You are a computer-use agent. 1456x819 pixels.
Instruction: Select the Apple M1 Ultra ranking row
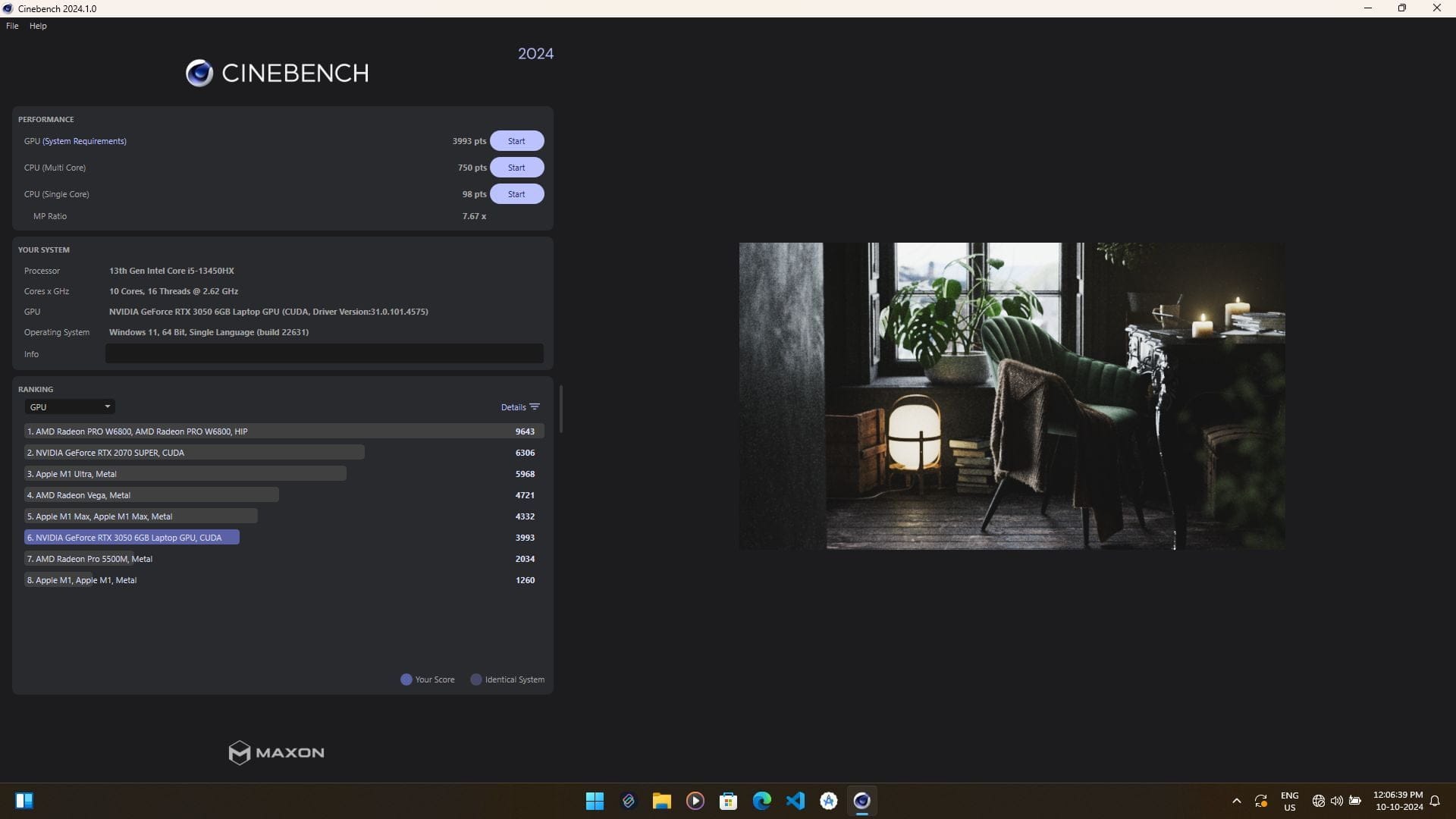[x=284, y=474]
